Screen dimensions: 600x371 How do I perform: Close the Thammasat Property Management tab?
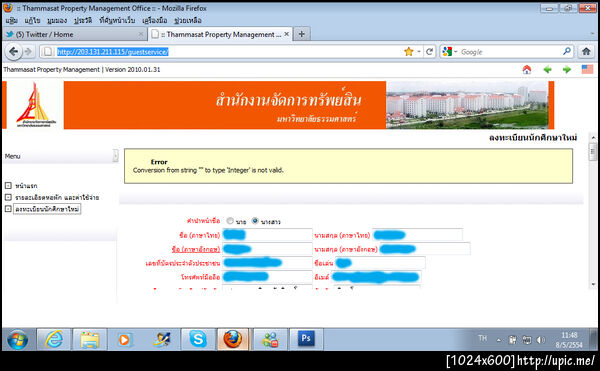click(286, 34)
